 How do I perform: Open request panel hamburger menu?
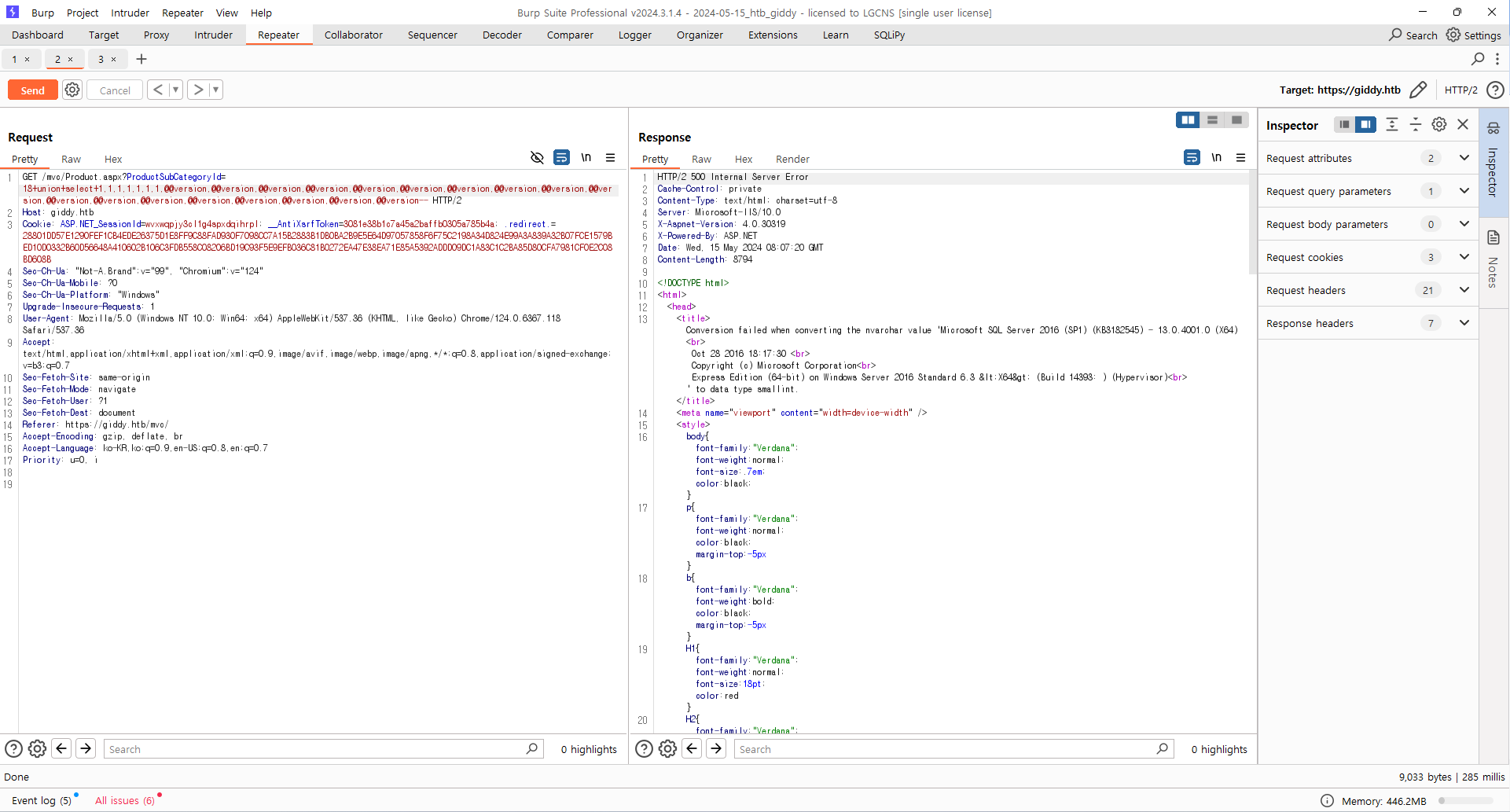[610, 157]
